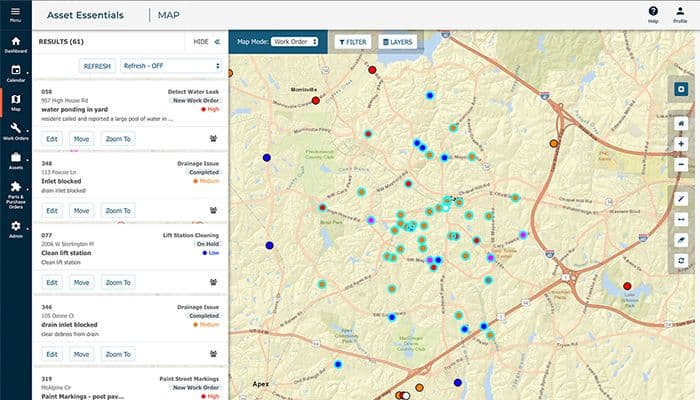Click the red map marker near Morrisville
The image size is (700, 400).
click(x=316, y=100)
